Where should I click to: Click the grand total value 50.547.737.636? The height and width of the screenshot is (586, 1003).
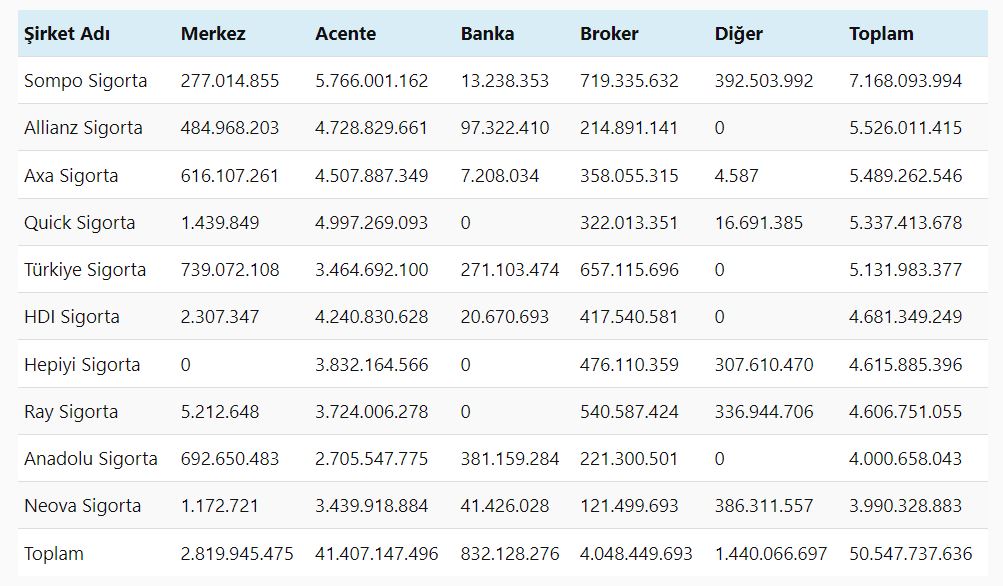coord(910,554)
